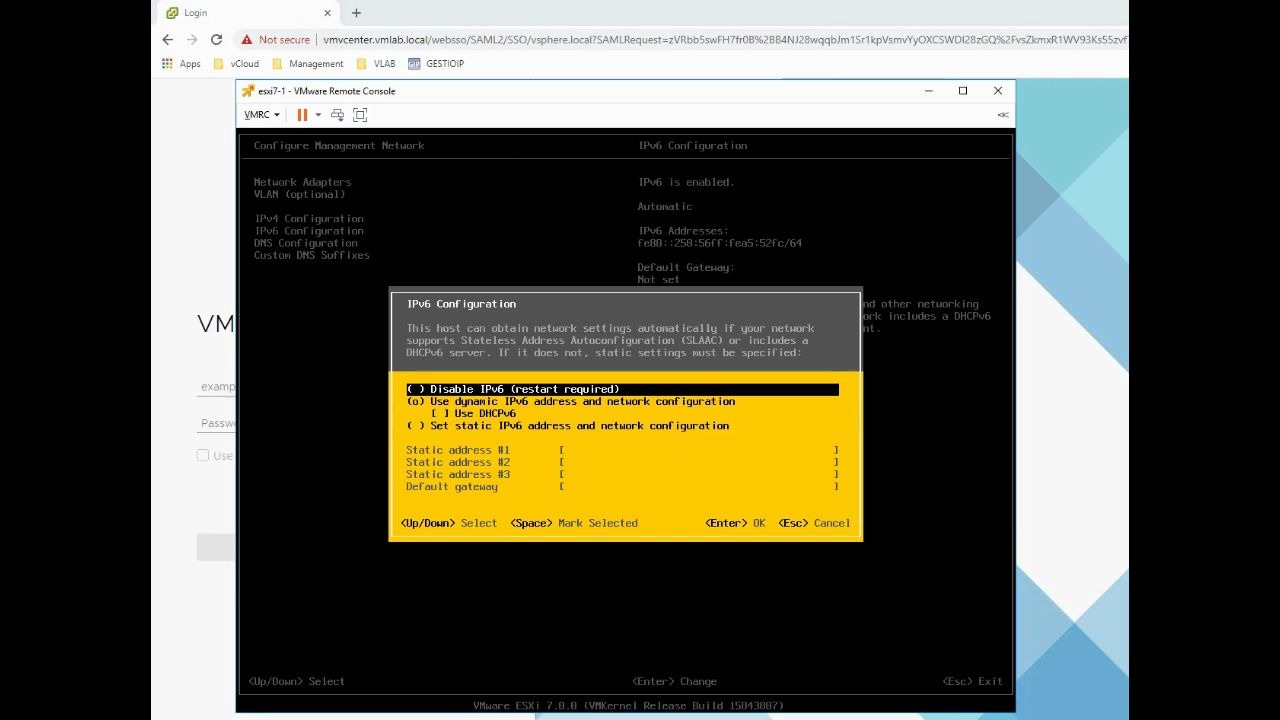
Task: Open the vCloud bookmark folder
Action: tap(236, 64)
